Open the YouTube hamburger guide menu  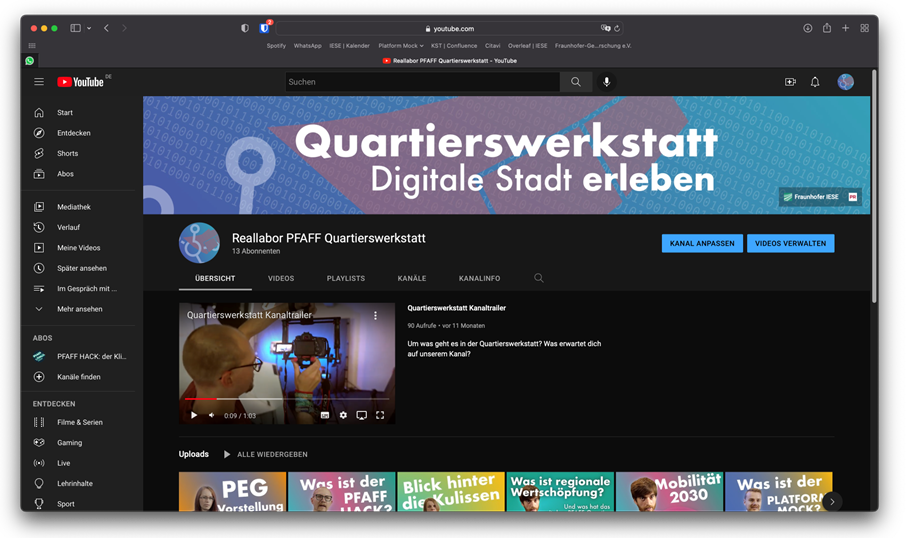tap(39, 82)
